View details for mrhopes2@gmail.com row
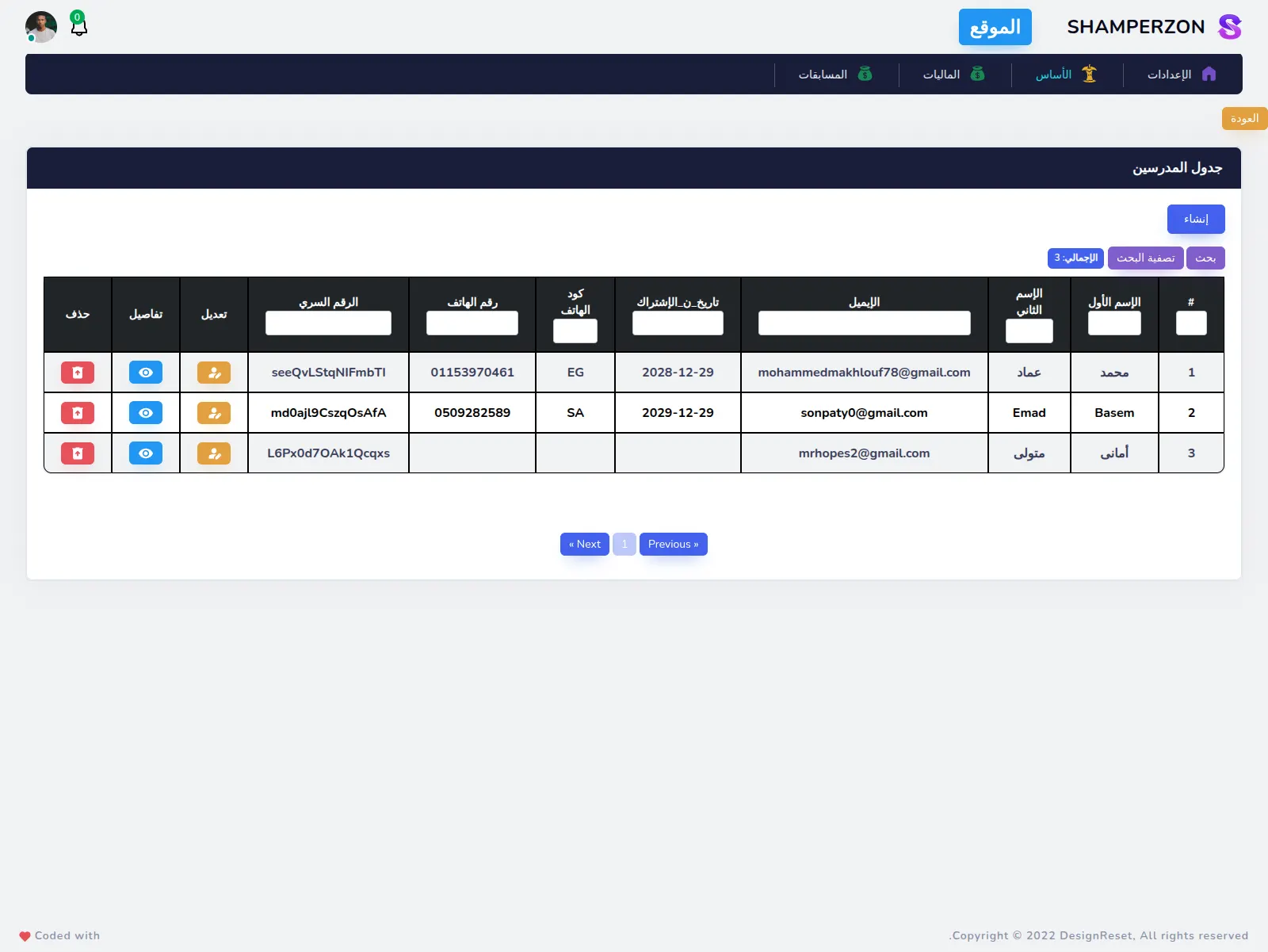This screenshot has height=952, width=1268. point(146,453)
